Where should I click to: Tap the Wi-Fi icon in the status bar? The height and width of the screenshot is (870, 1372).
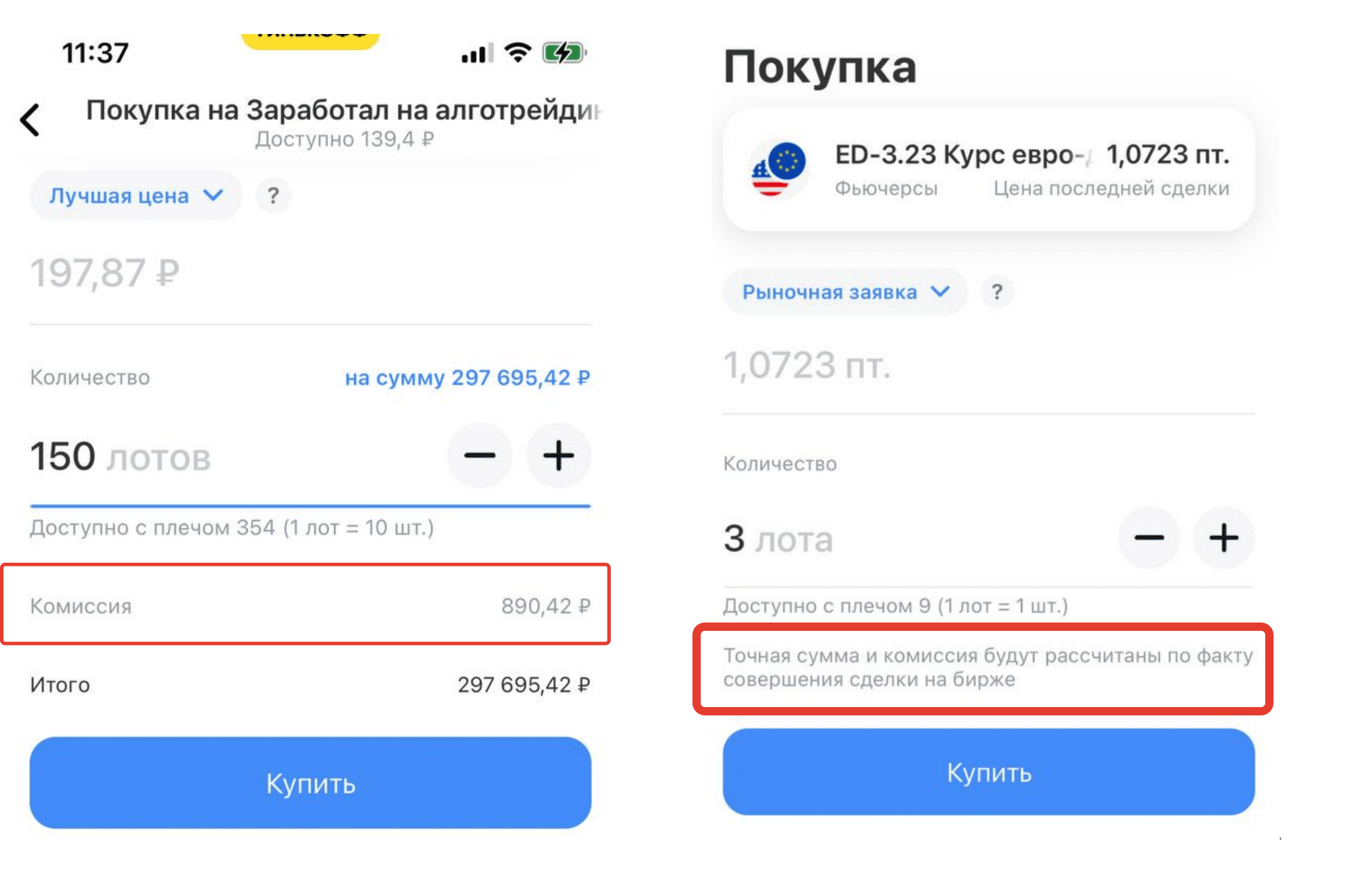pyautogui.click(x=517, y=53)
